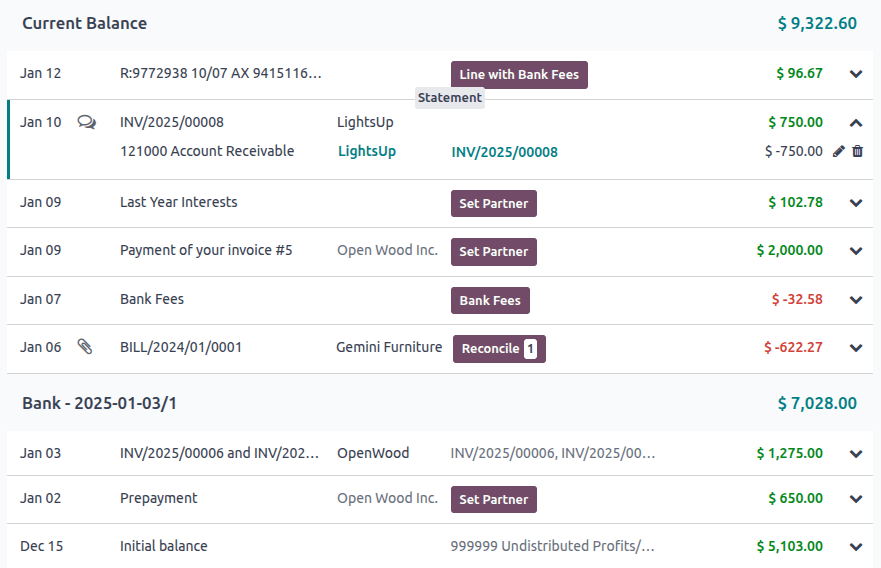Click the Bank Fees button on Jan 07

490,300
